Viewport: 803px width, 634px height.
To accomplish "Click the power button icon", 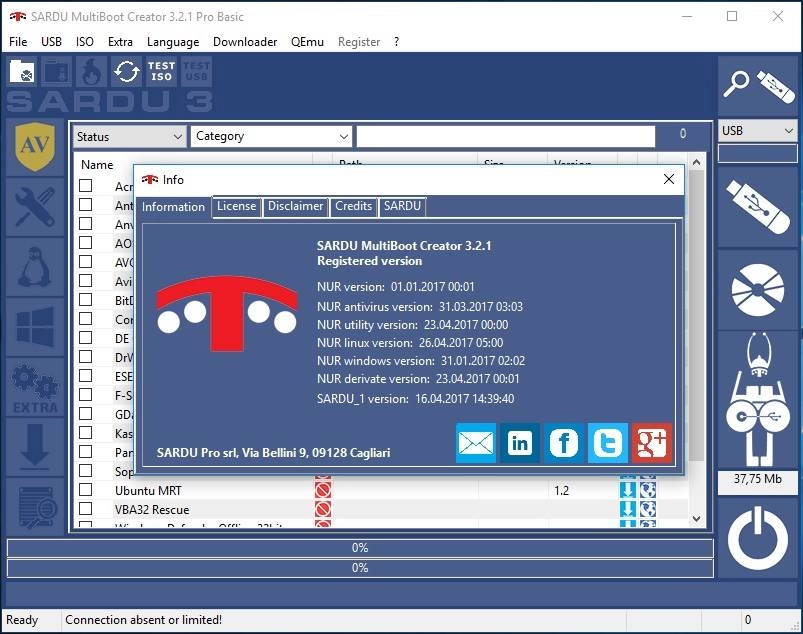I will click(757, 538).
